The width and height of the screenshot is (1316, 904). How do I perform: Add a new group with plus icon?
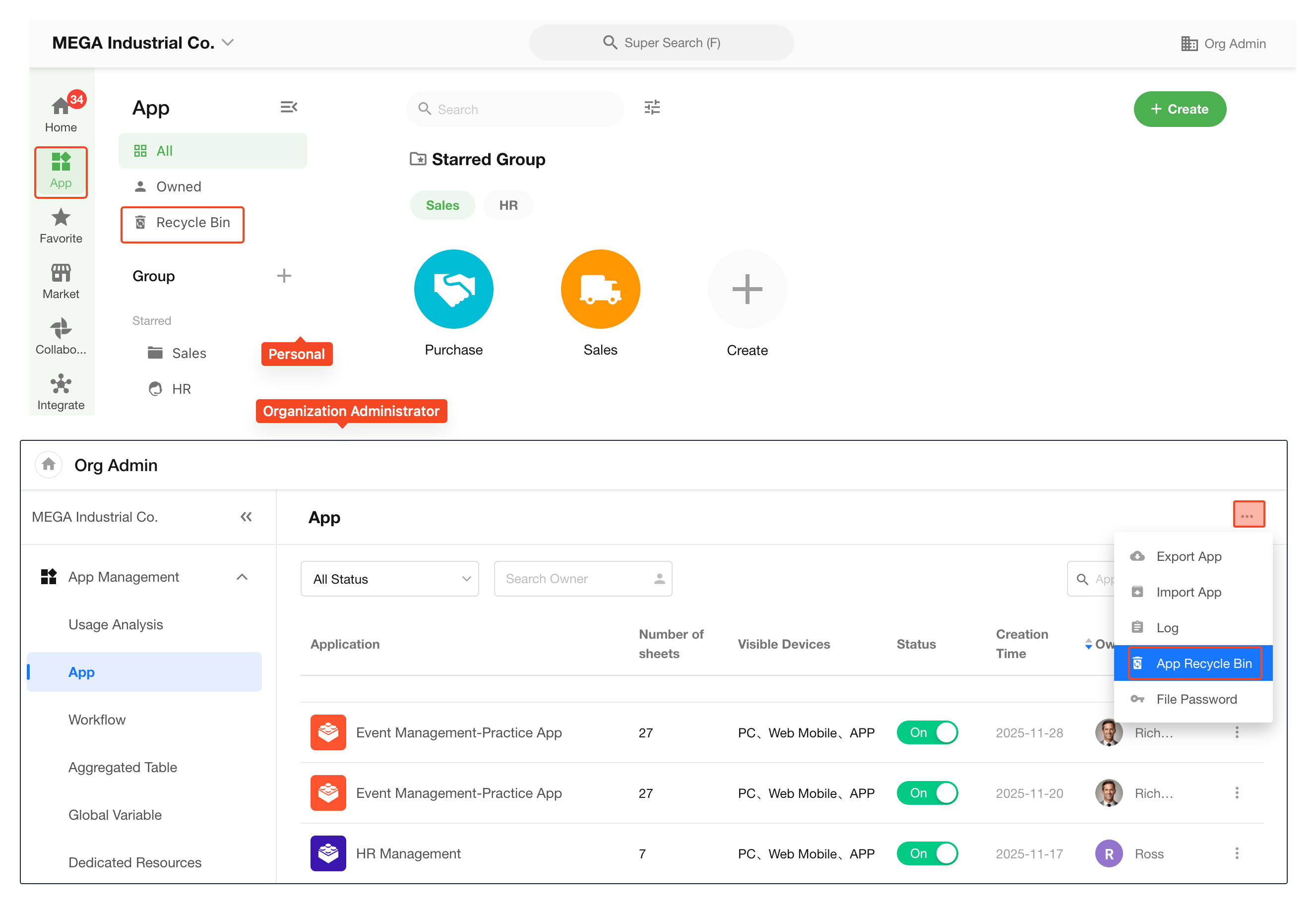[284, 276]
